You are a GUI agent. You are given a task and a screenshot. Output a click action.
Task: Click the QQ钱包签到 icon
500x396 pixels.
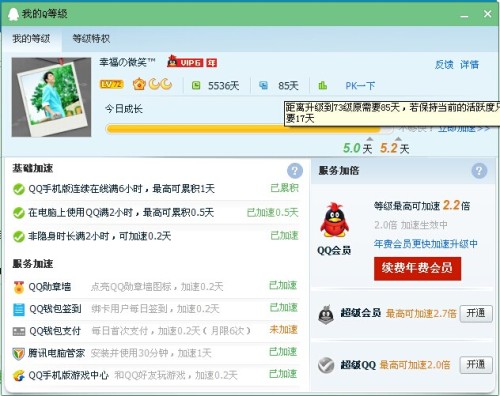pos(19,309)
